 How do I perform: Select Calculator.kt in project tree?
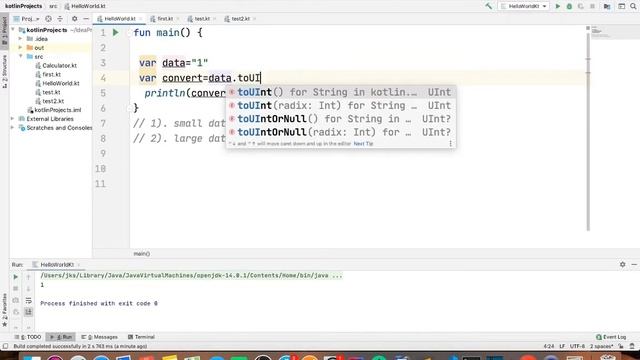pos(56,65)
